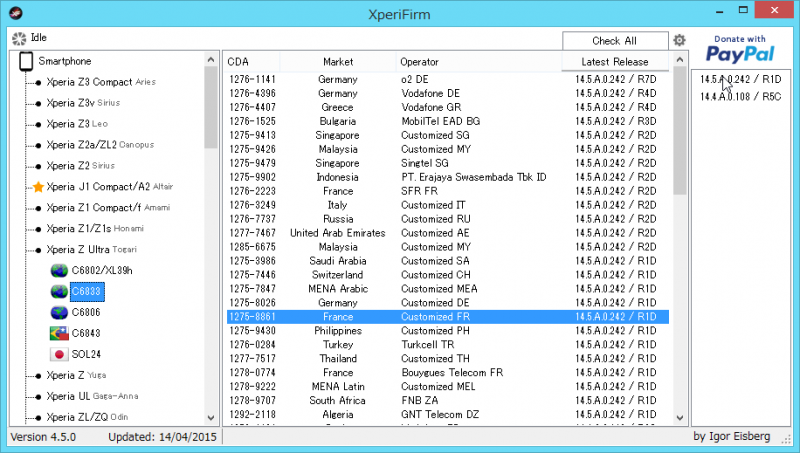Click the flag icon beside C6843
The height and width of the screenshot is (453, 800).
click(59, 333)
